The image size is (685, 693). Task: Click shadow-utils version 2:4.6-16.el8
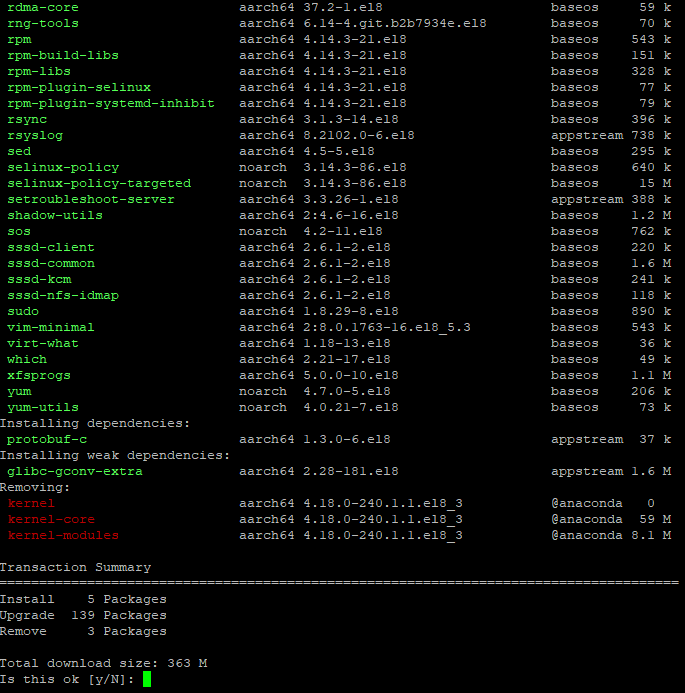click(351, 215)
